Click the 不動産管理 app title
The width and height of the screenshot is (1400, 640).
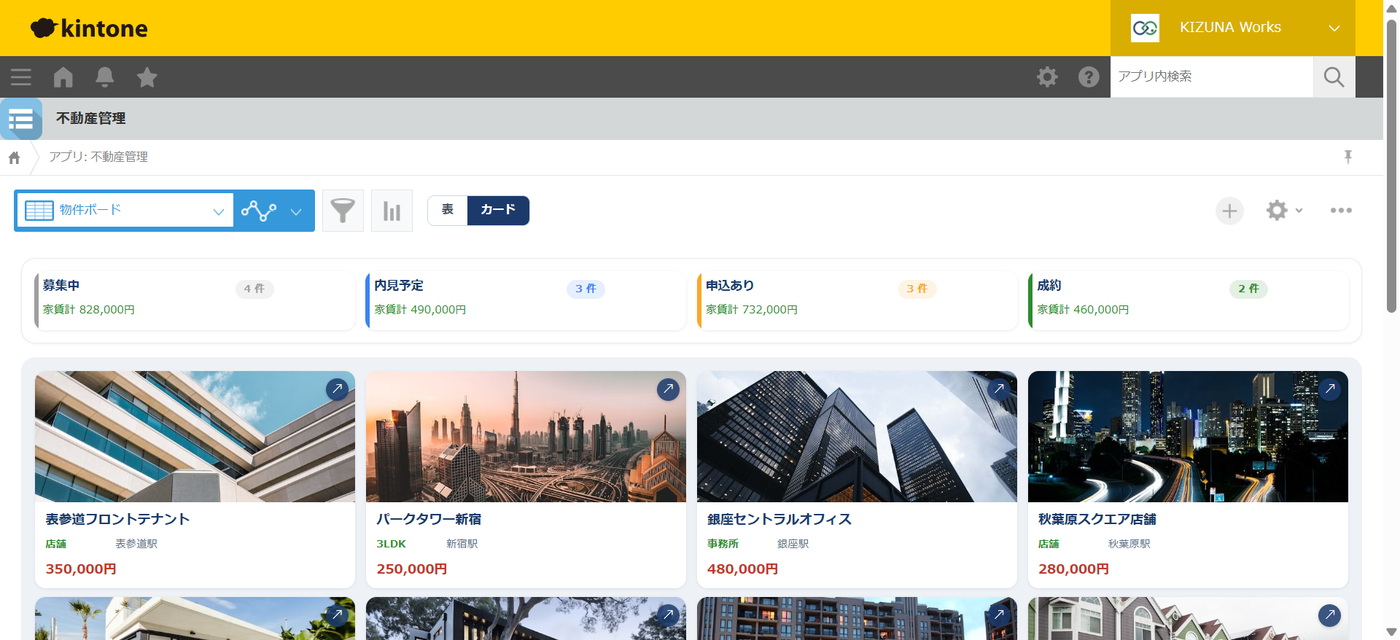91,118
